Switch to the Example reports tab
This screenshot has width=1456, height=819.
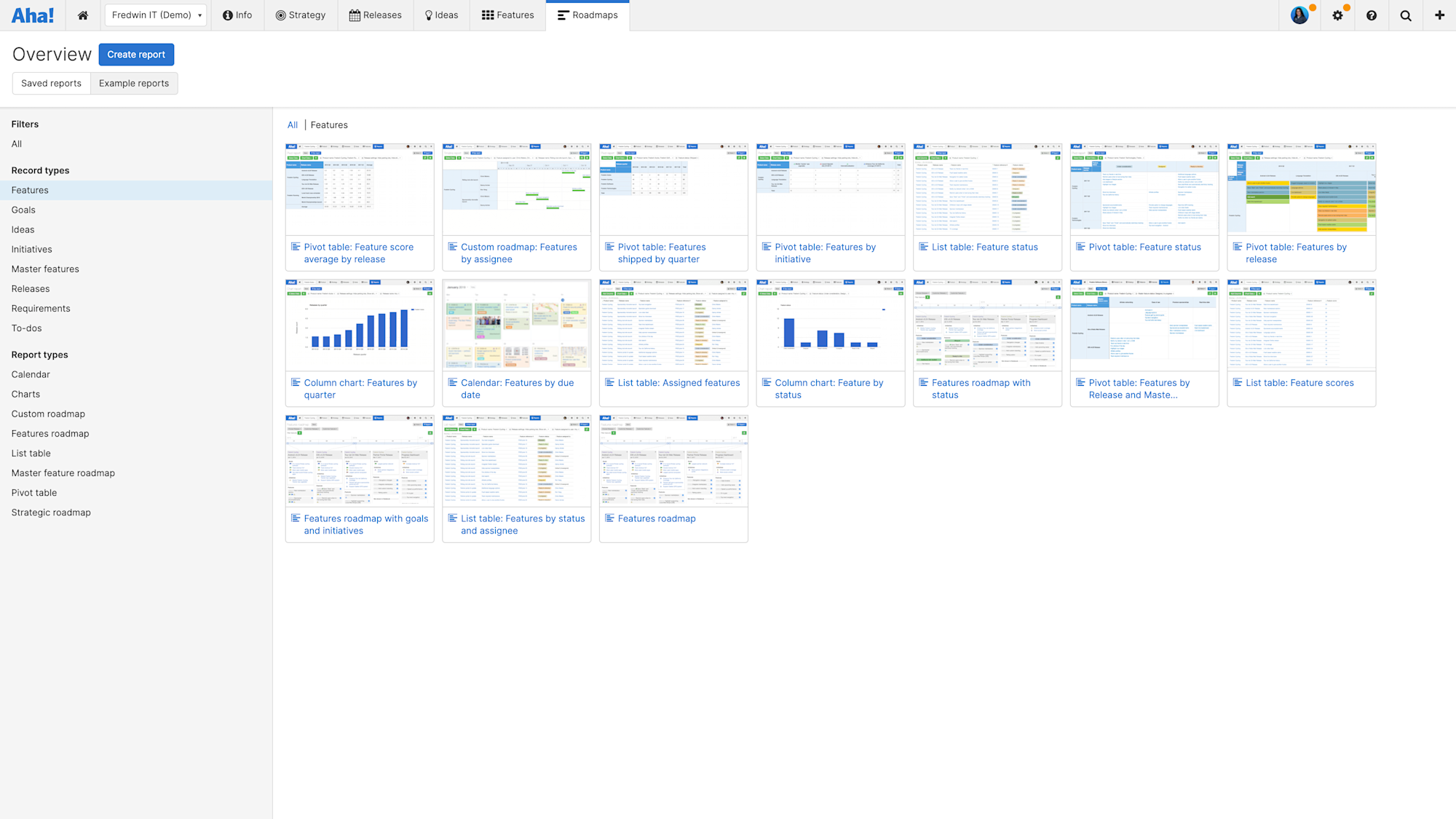134,83
